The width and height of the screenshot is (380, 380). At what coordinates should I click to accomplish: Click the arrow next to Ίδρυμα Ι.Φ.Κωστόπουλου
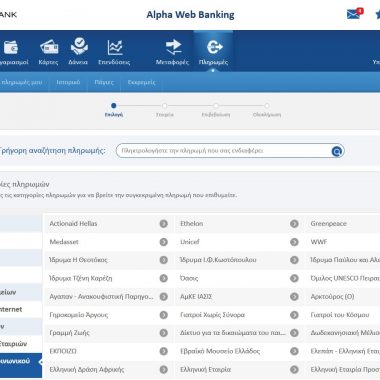coord(294,260)
